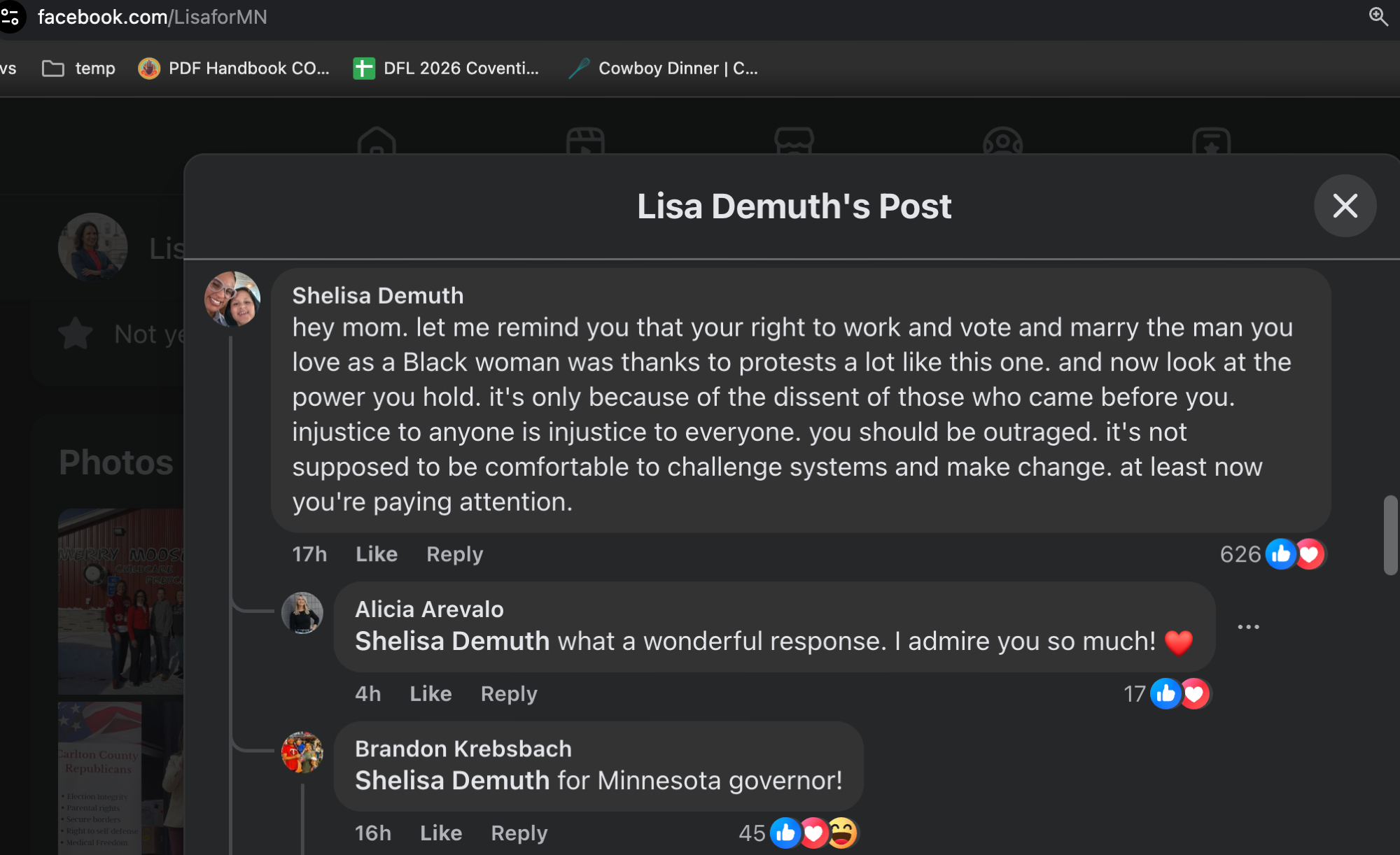
Task: Click Shelisa Demuth's profile picture
Action: pos(232,299)
